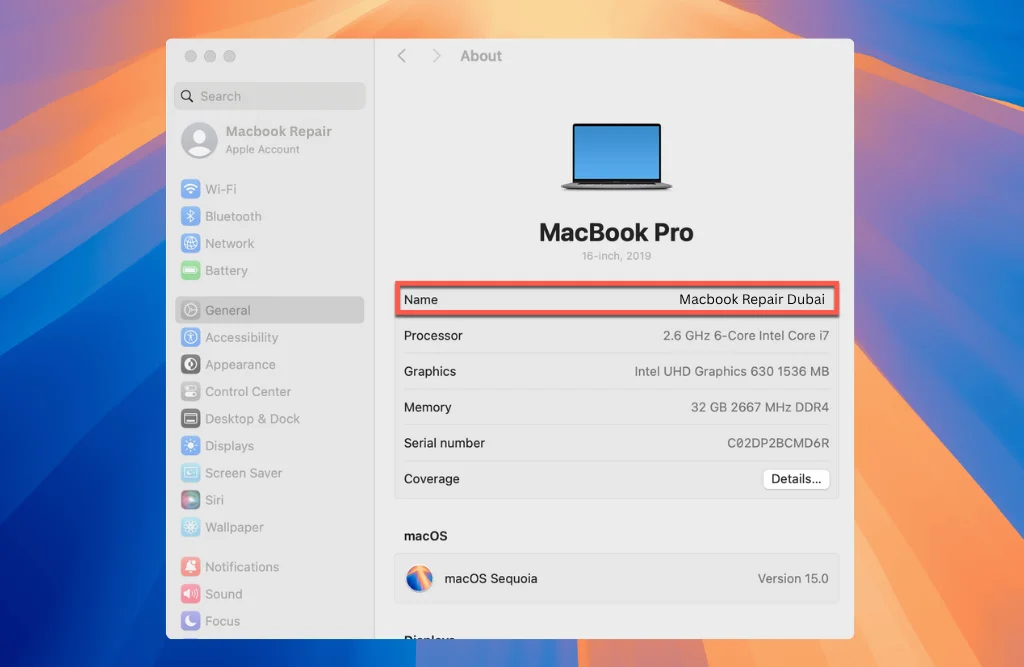Click the Search input field
Image resolution: width=1024 pixels, height=667 pixels.
pyautogui.click(x=269, y=96)
